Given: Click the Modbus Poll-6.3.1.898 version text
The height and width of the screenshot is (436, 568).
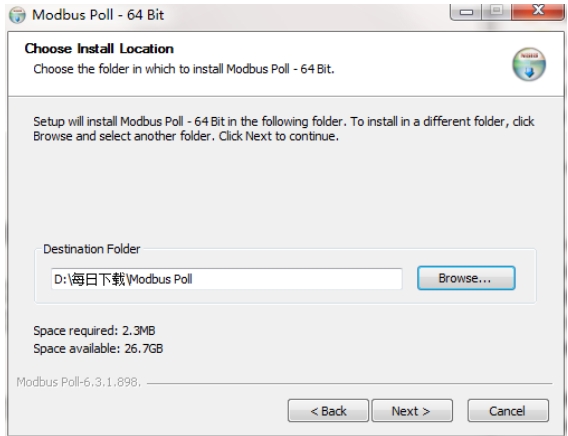Looking at the screenshot, I should (78, 382).
